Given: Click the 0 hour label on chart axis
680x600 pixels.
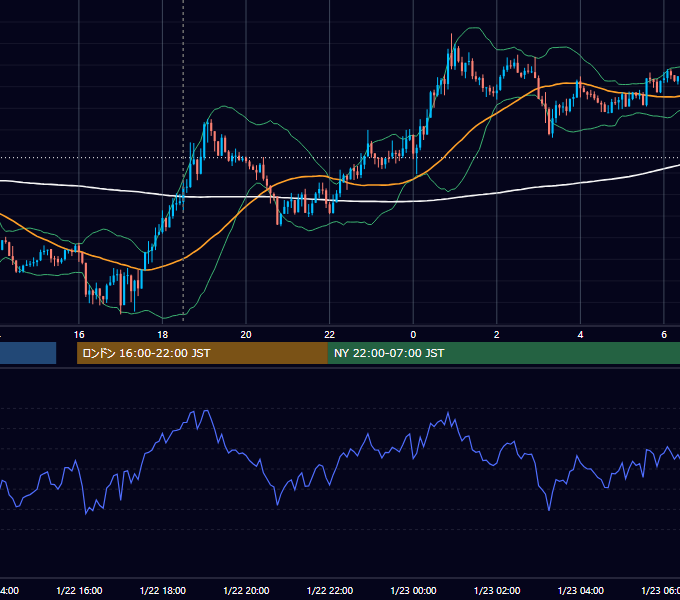Looking at the screenshot, I should (x=413, y=335).
